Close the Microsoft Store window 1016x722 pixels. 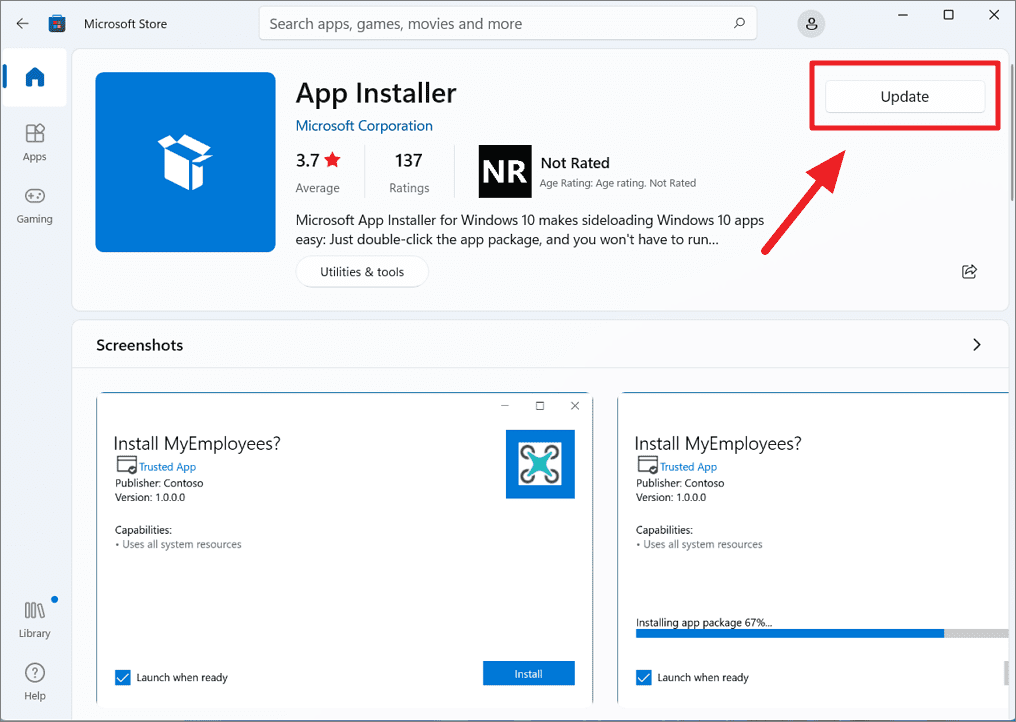[x=994, y=15]
